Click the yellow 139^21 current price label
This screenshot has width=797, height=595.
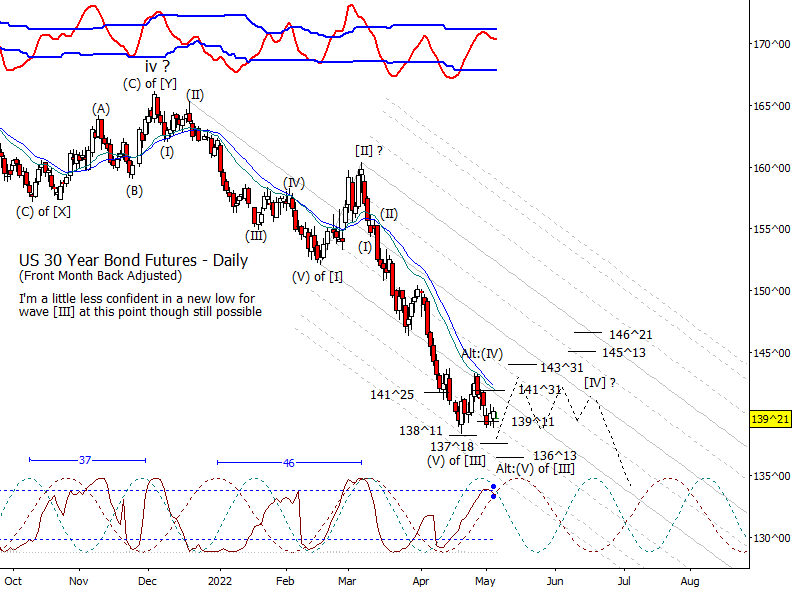pyautogui.click(x=771, y=419)
